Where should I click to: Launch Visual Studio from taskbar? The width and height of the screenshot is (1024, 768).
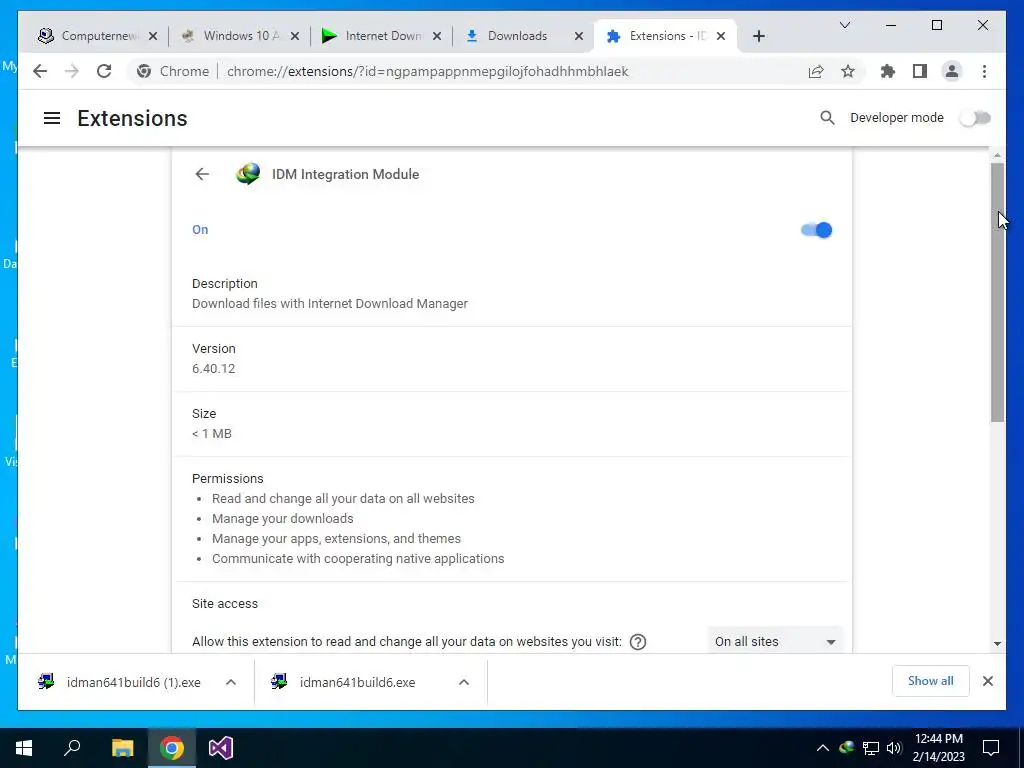[221, 748]
